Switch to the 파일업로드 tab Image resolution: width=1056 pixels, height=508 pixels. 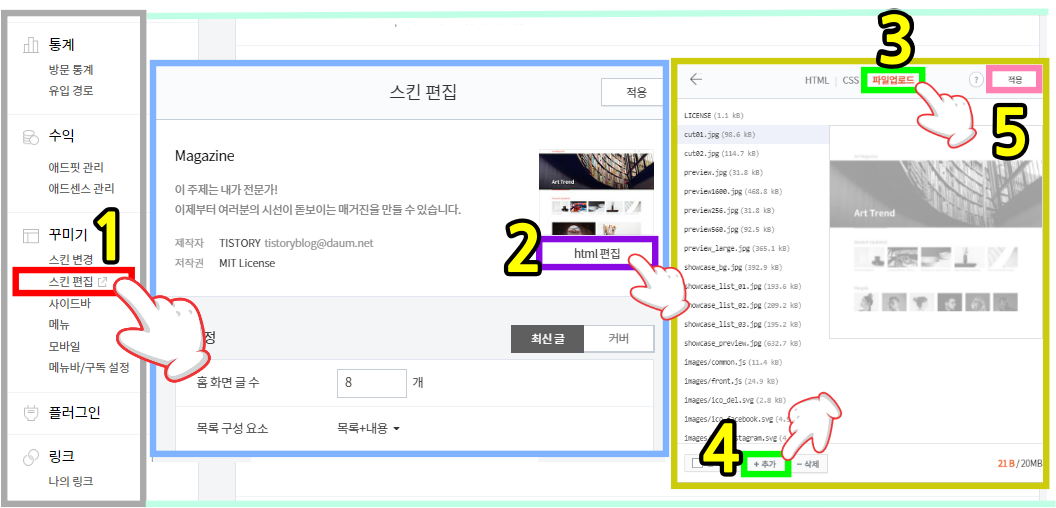(x=893, y=80)
